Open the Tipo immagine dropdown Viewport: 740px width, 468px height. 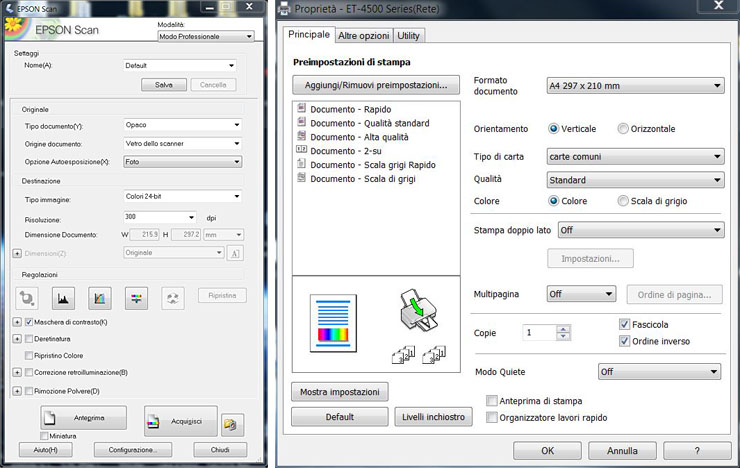(x=182, y=197)
